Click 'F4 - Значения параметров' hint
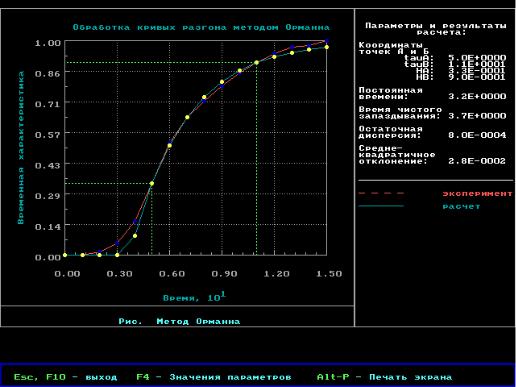The width and height of the screenshot is (516, 387). (214, 377)
